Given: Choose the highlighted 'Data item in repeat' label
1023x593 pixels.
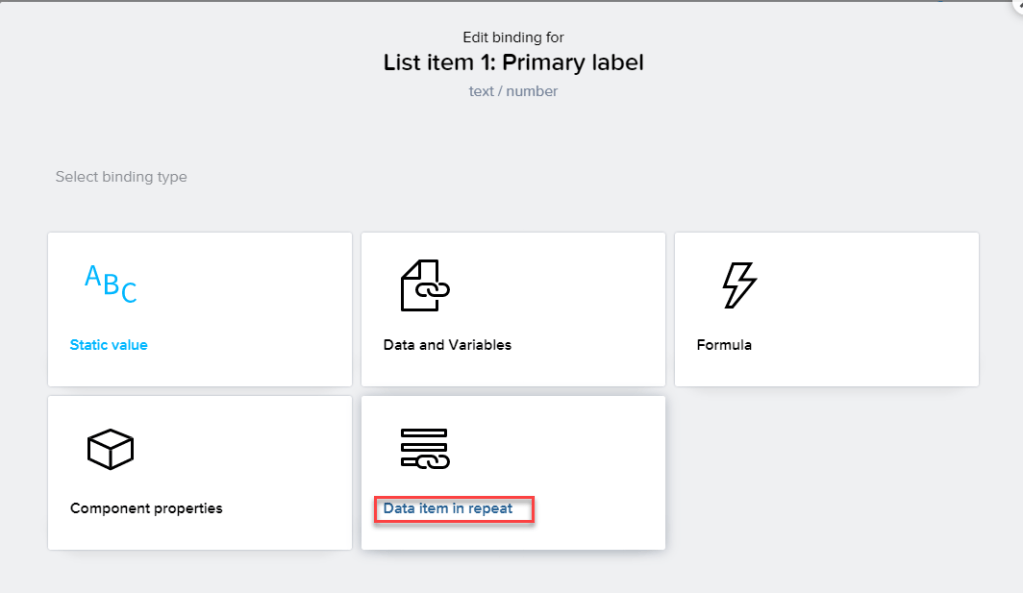Looking at the screenshot, I should (x=448, y=509).
